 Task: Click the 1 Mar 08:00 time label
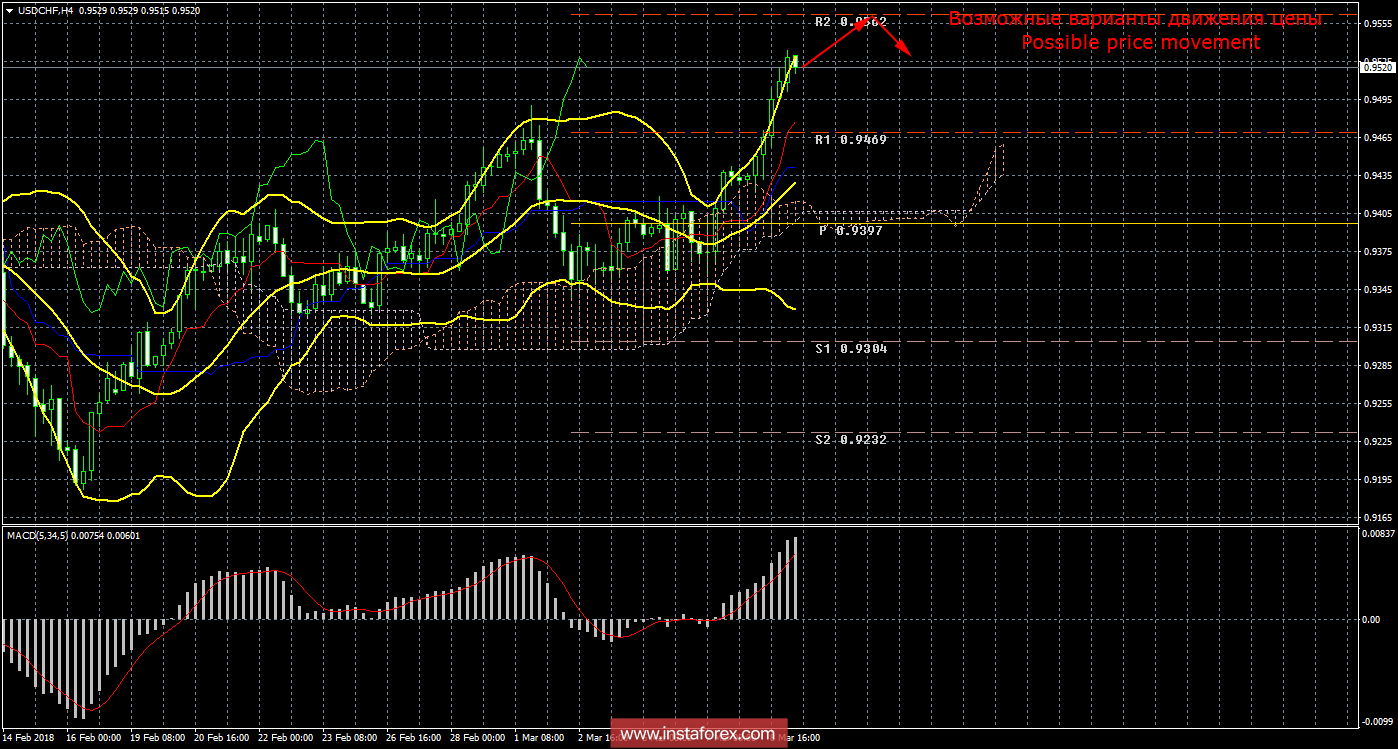tap(541, 738)
